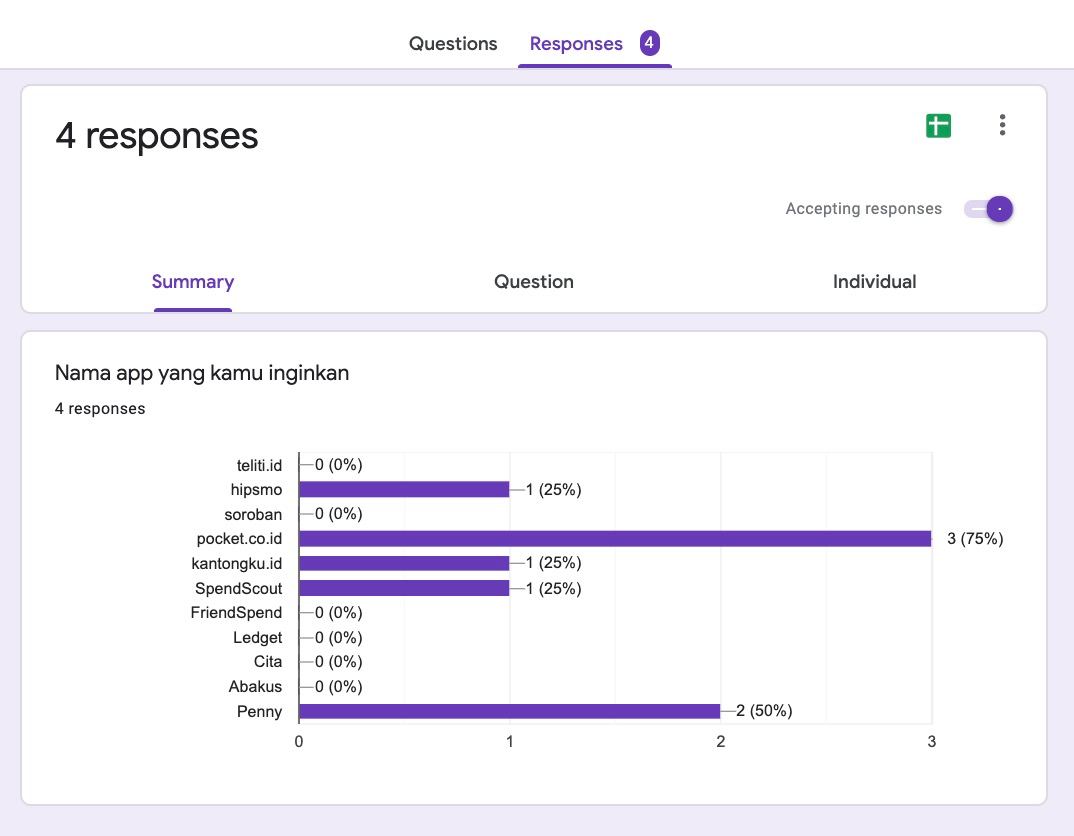Screen dimensions: 1074x836
Task: Click the 'Ledget' chart label
Action: point(258,637)
